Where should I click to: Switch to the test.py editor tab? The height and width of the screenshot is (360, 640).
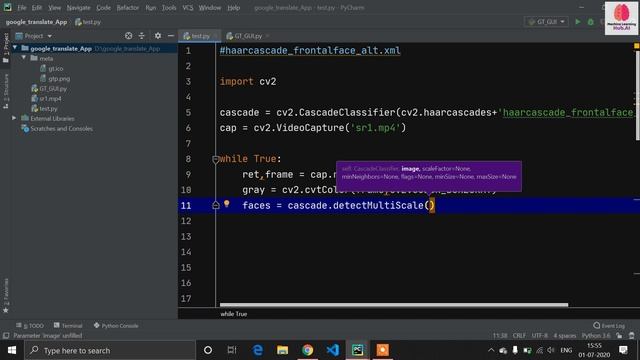(x=200, y=36)
